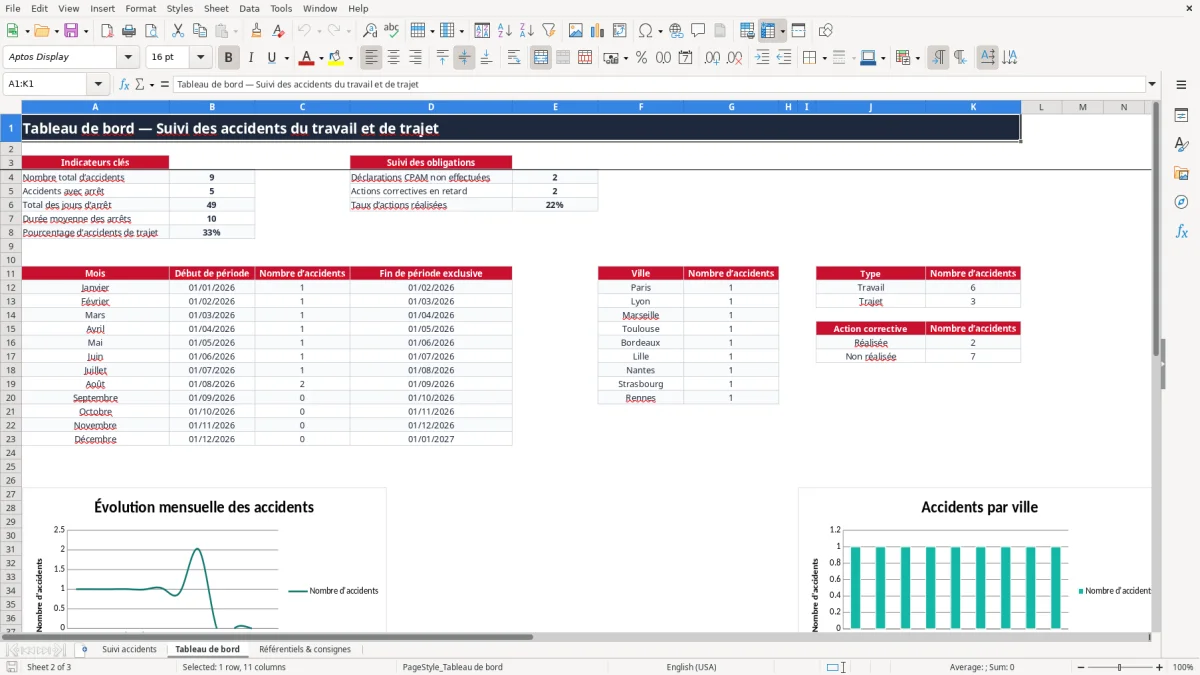Click the formula input line
This screenshot has width=1200, height=675.
(658, 84)
